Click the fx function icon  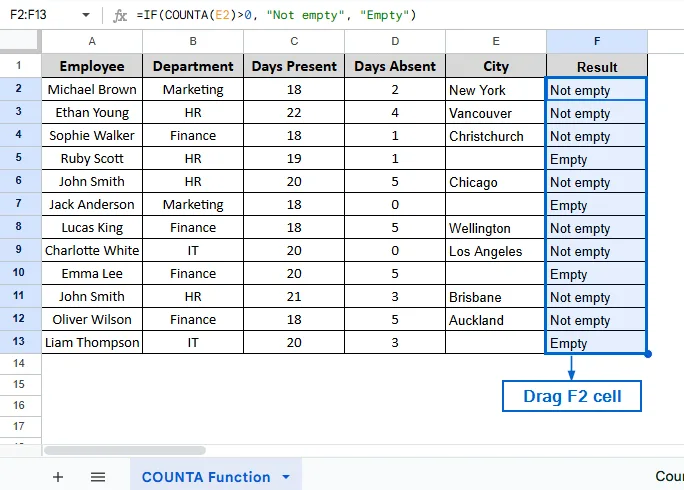point(120,16)
